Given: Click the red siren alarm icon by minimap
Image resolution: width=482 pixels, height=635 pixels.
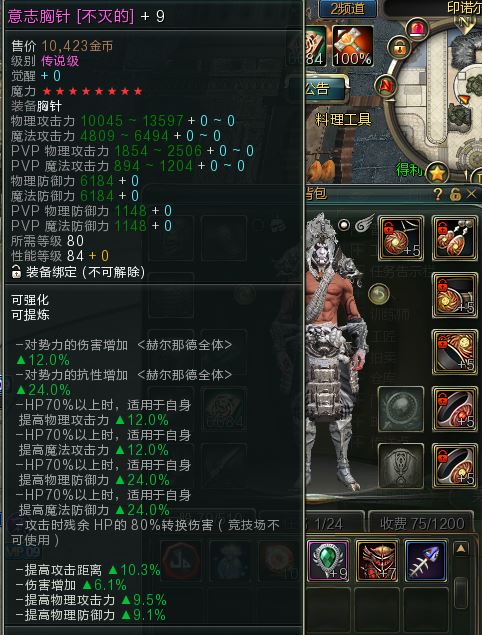Looking at the screenshot, I should coord(416,28).
